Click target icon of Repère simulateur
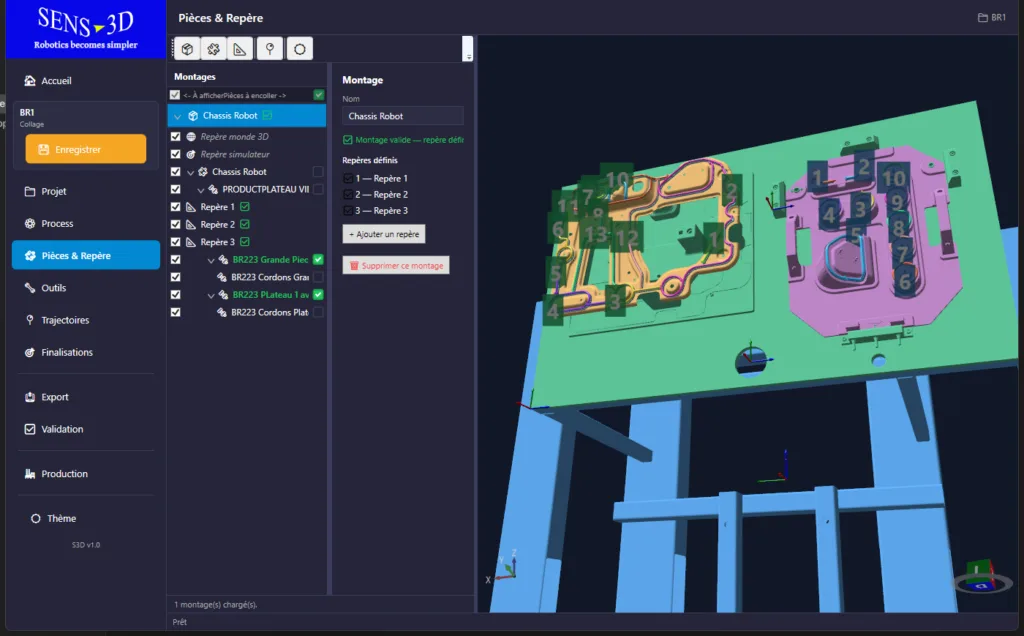The width and height of the screenshot is (1024, 636). (191, 154)
